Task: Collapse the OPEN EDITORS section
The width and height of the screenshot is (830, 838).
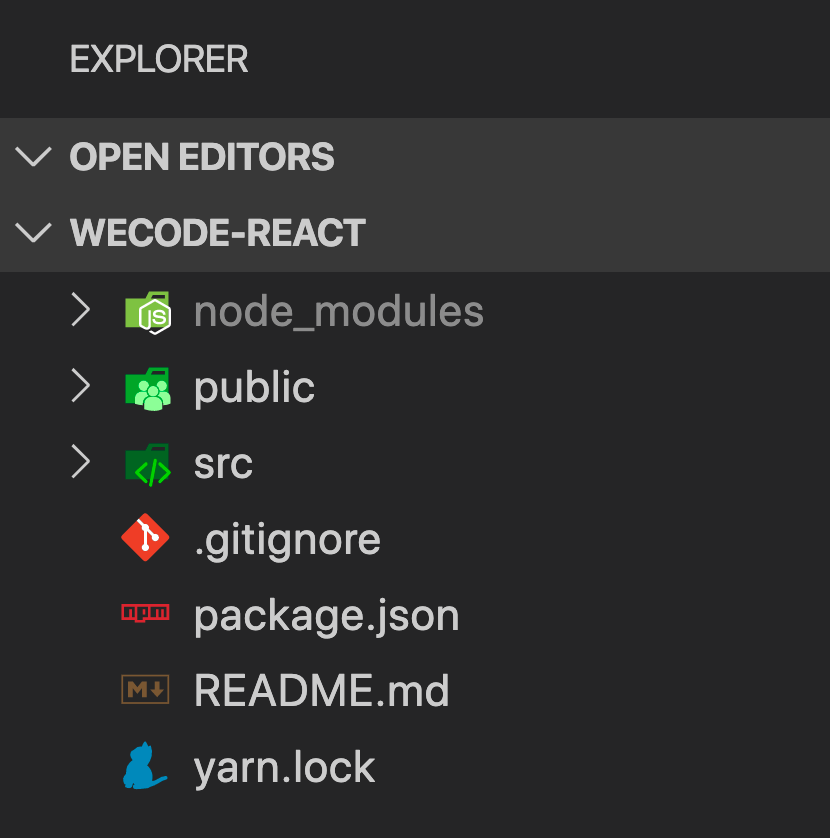Action: 33,156
